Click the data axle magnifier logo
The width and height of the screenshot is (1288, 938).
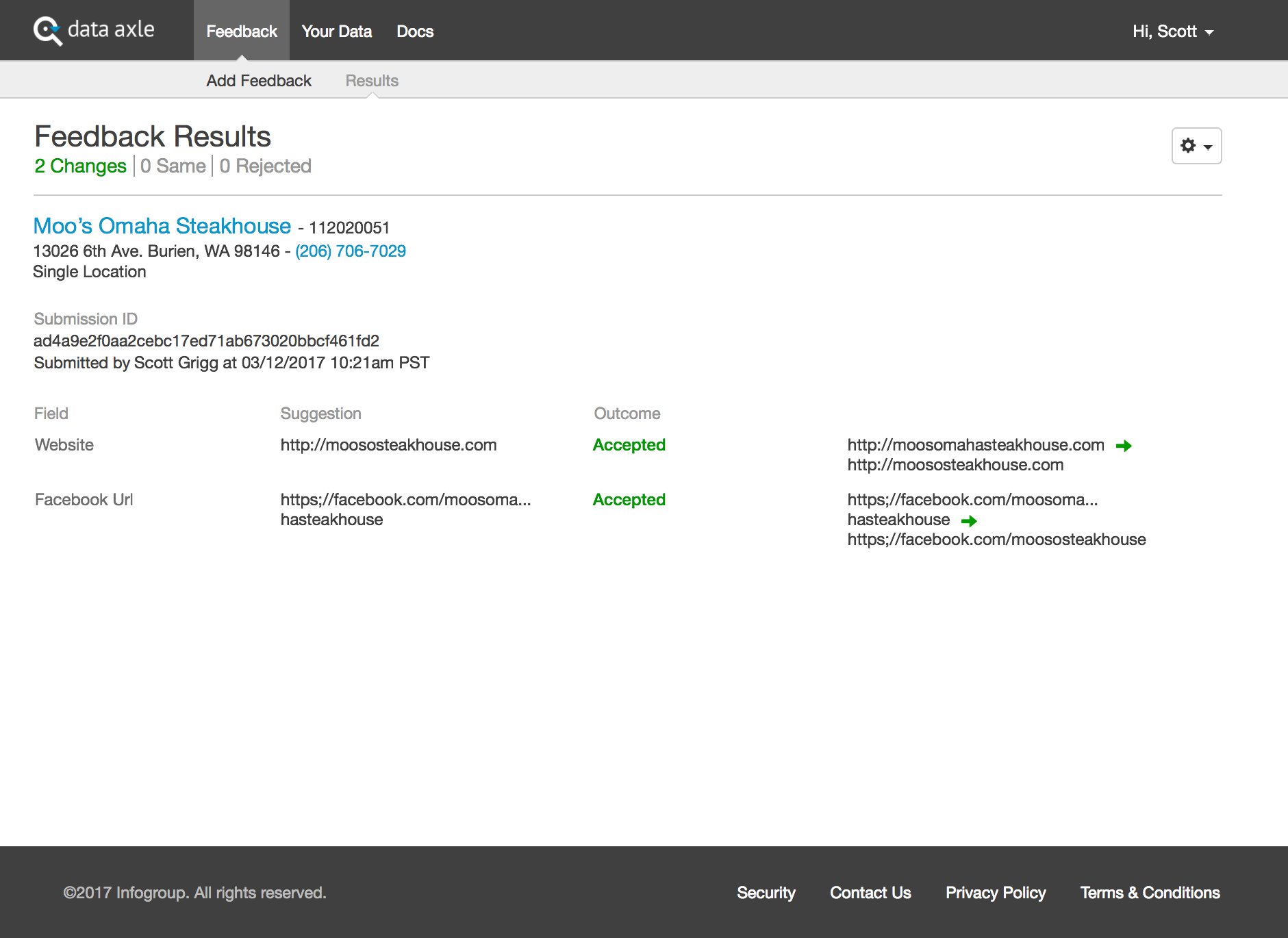coord(48,31)
